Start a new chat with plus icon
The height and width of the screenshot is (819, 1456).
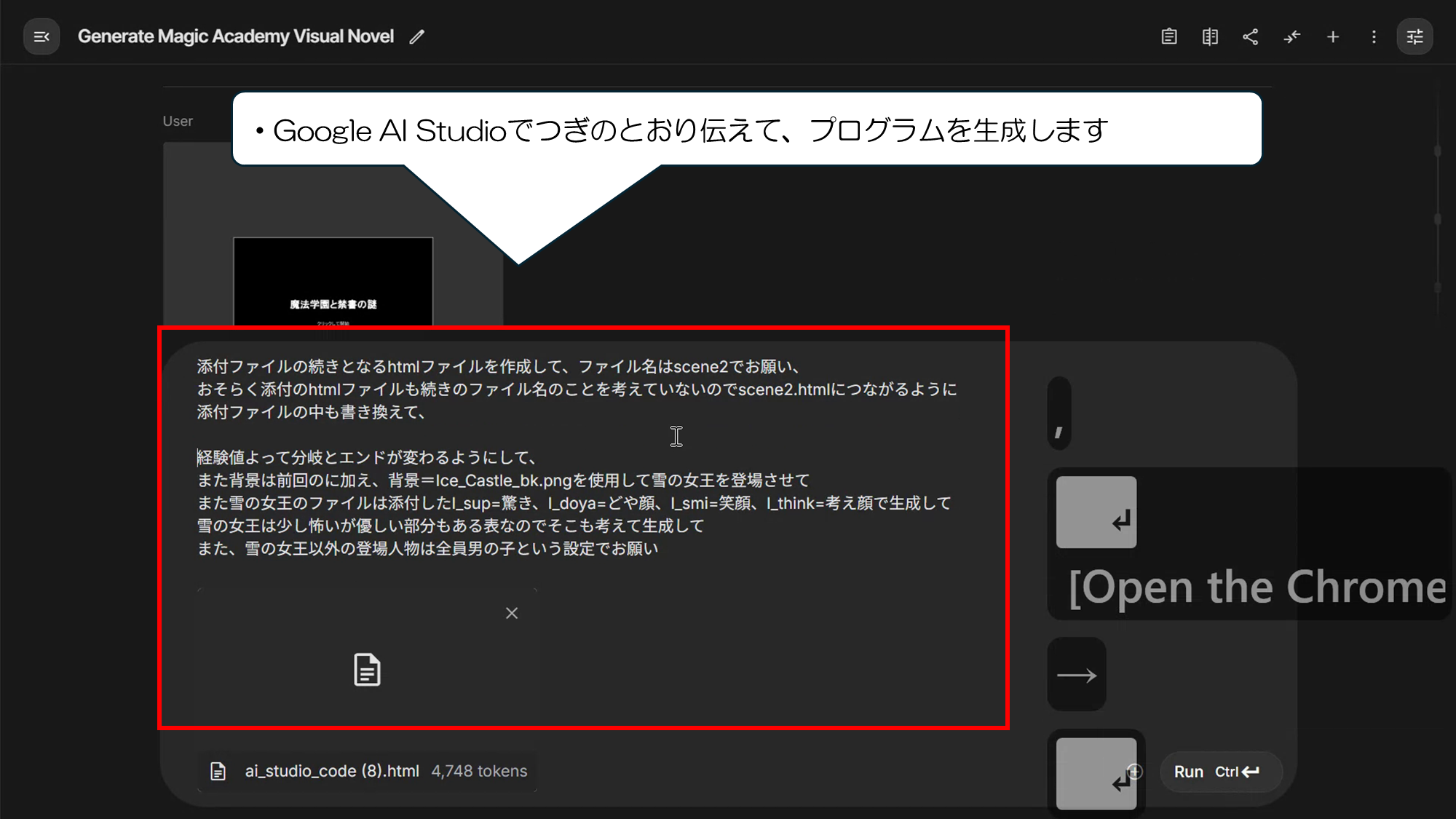pos(1333,36)
